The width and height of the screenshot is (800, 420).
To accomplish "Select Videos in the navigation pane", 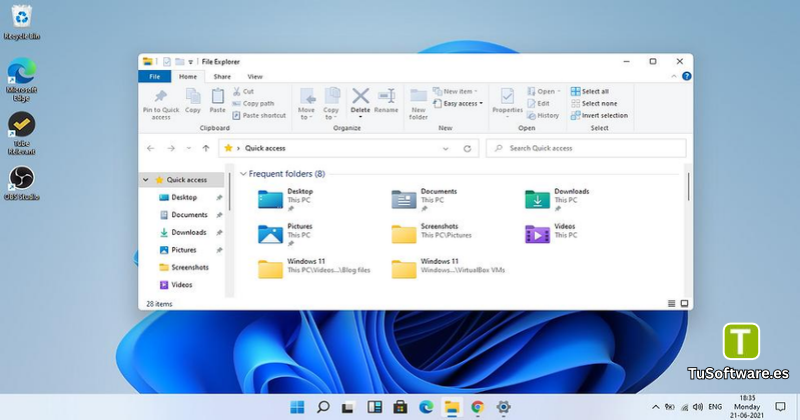I will pos(182,285).
